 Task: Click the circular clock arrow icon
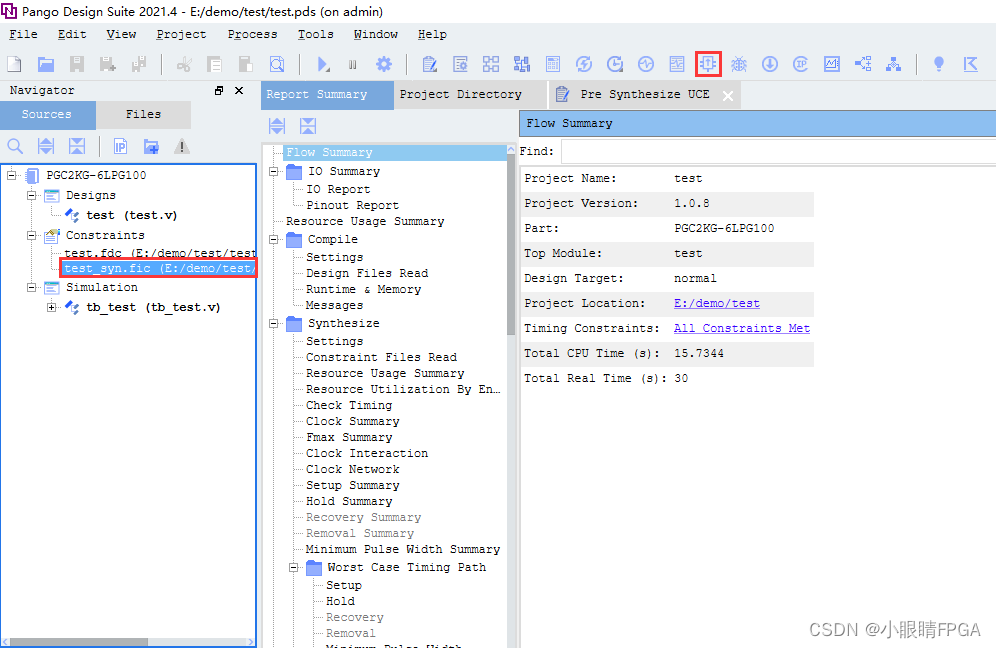coord(614,64)
